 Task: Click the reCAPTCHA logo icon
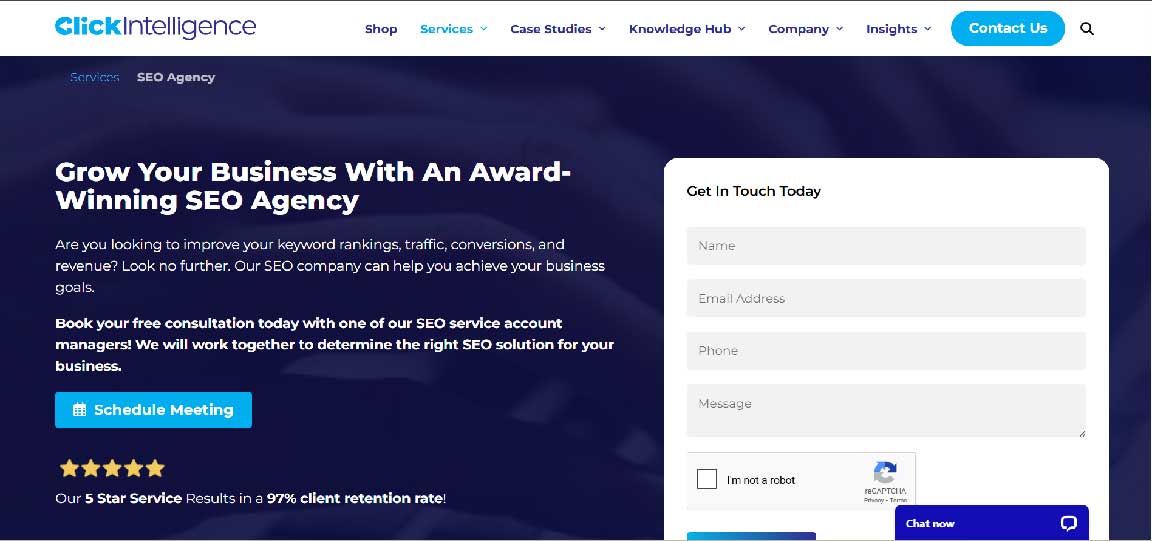(x=885, y=473)
